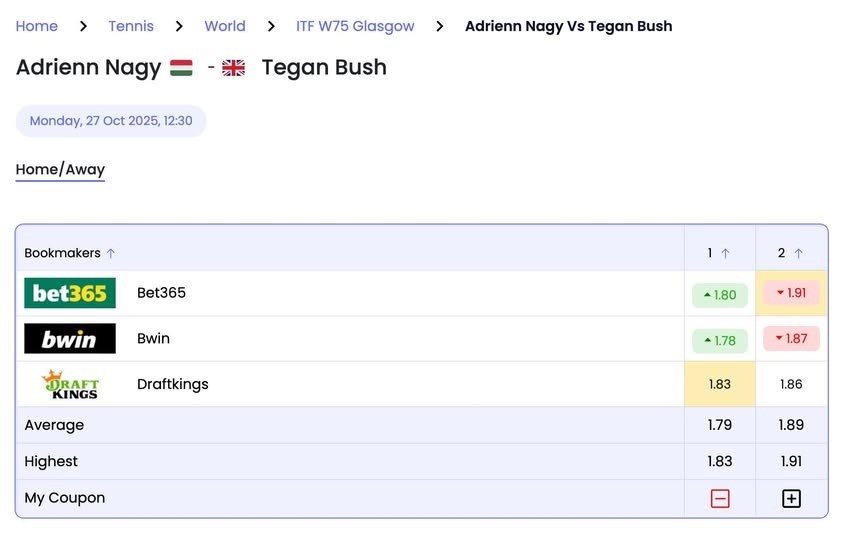Sort by Bookmakers column arrow
This screenshot has width=843, height=535.
[111, 254]
